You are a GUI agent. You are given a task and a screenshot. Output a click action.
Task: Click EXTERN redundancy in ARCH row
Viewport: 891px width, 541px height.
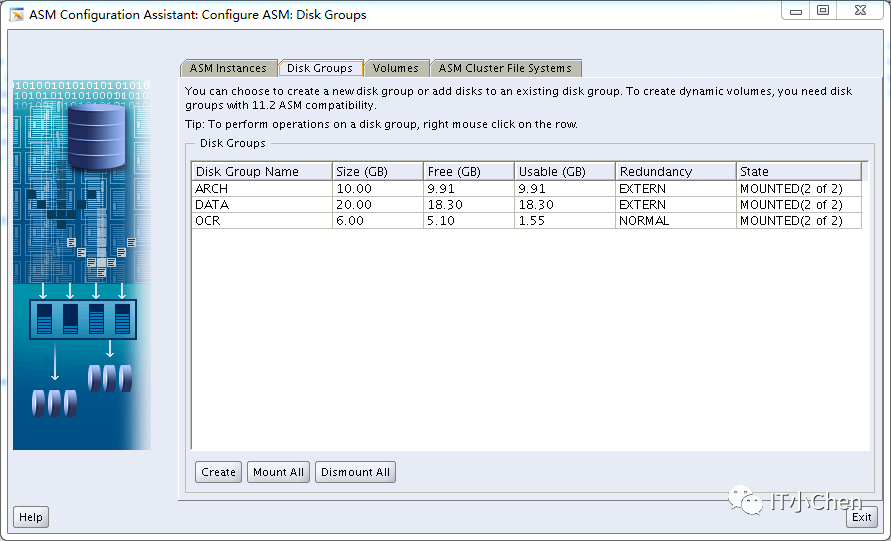coord(676,189)
